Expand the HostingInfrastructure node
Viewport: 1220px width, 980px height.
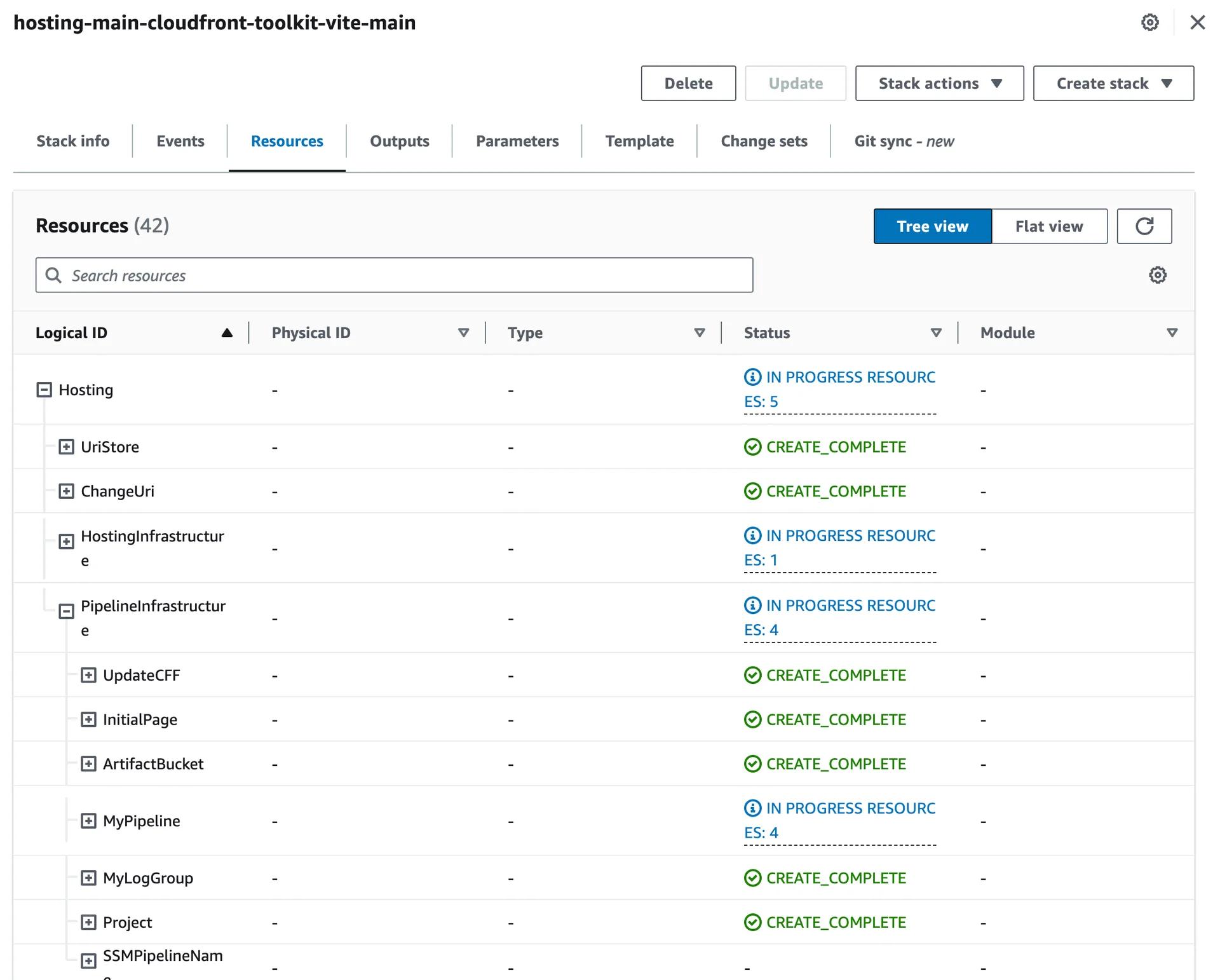click(66, 541)
